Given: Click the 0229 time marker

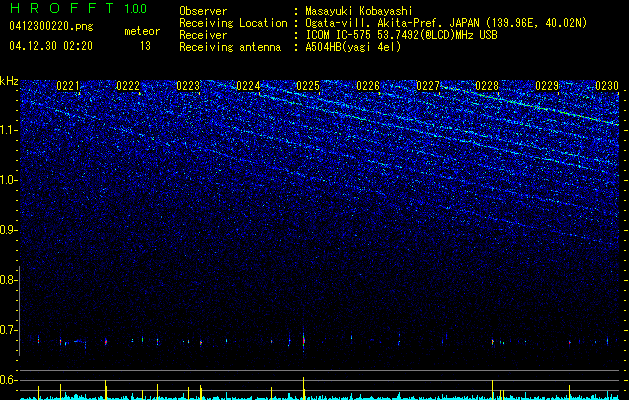Looking at the screenshot, I should tap(547, 86).
